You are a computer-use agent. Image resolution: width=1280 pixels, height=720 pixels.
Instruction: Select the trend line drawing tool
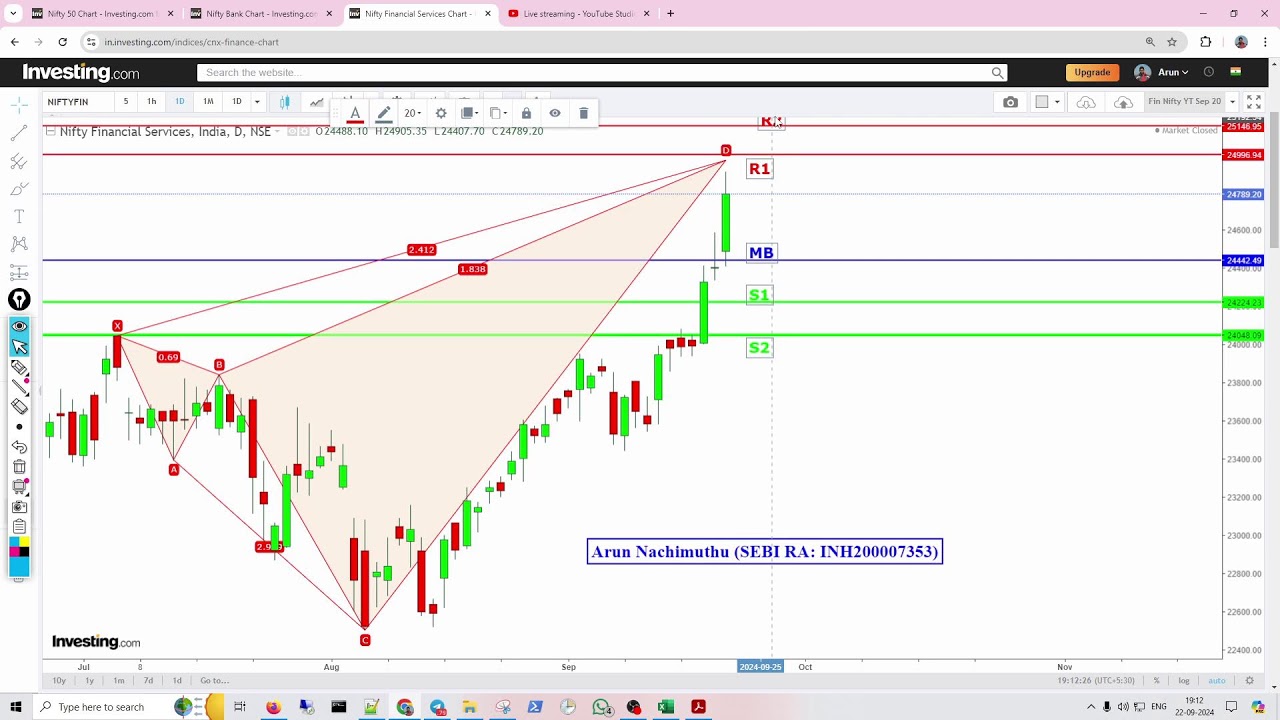pos(19,133)
